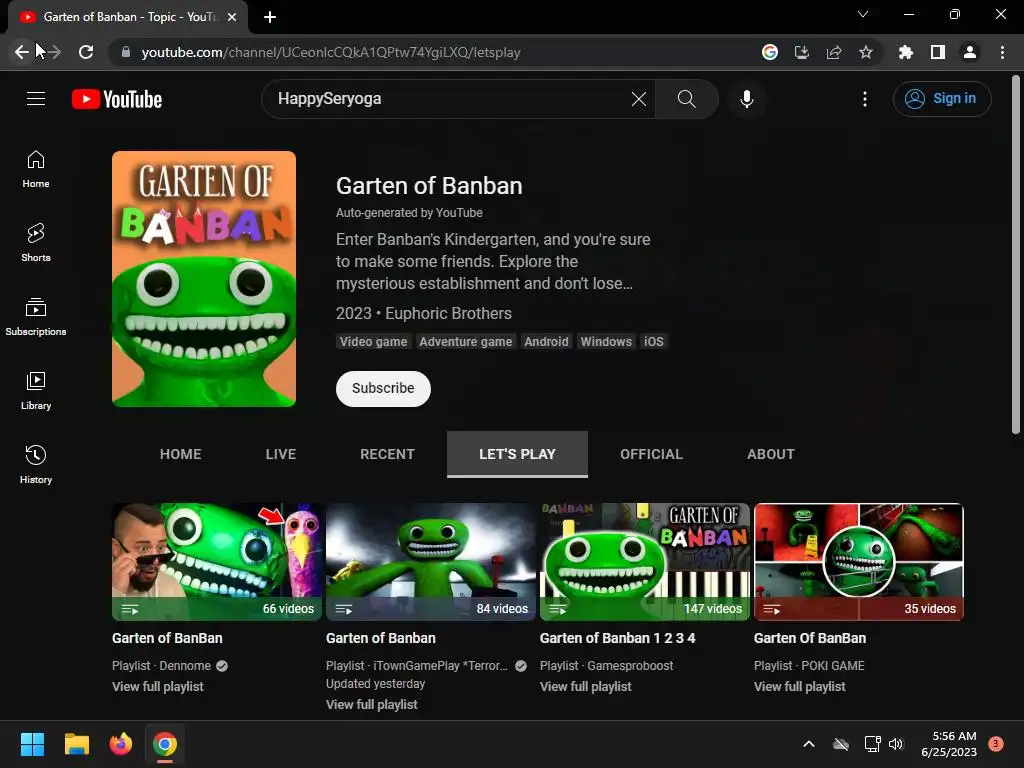Switch to the HOME channel tab
The image size is (1024, 768).
click(181, 454)
